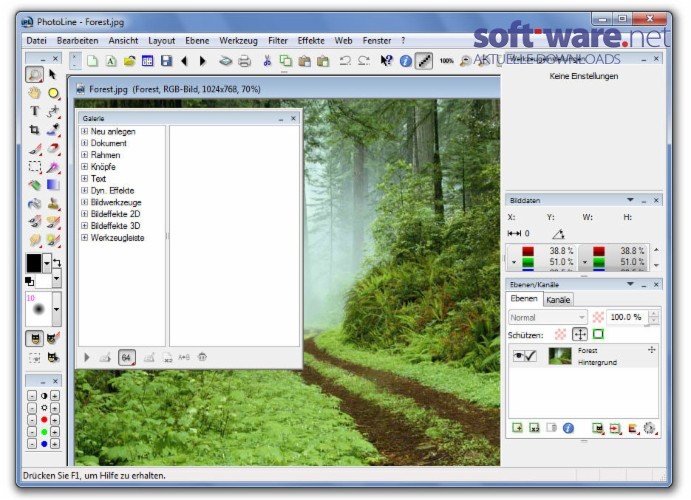
Task: Open the Normal blend mode dropdown
Action: coord(548,317)
